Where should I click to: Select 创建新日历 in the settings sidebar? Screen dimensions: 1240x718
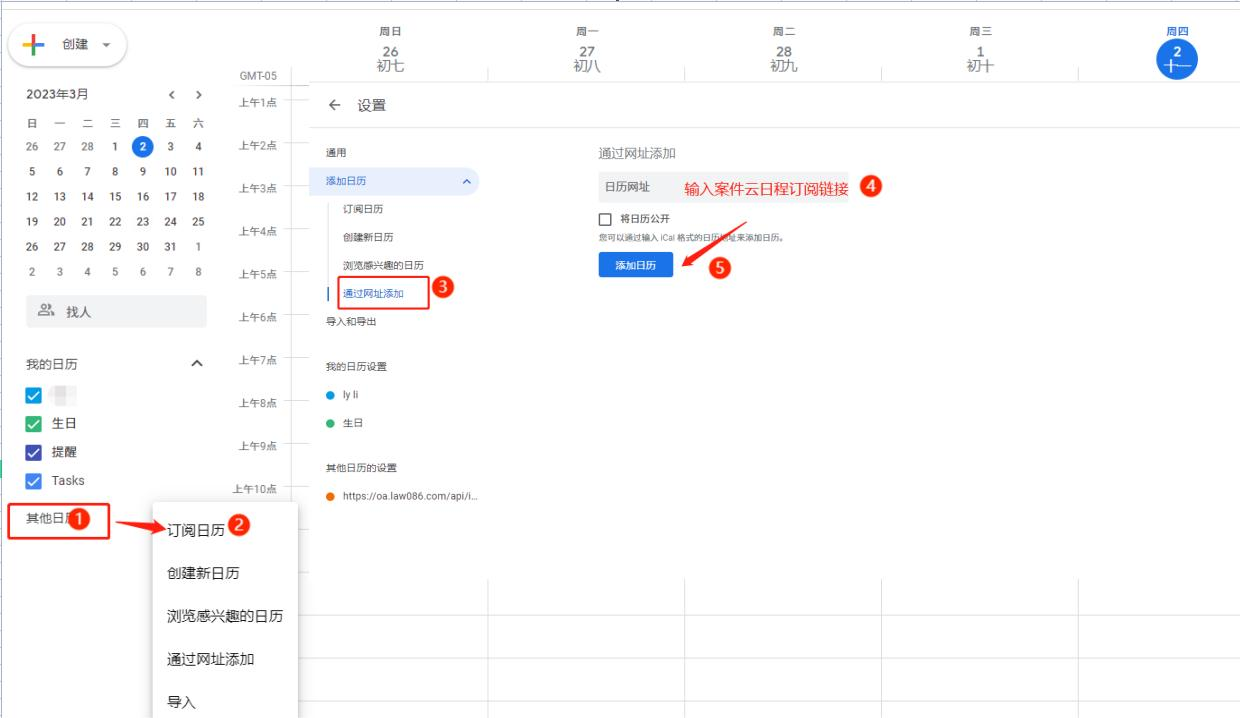pos(368,237)
